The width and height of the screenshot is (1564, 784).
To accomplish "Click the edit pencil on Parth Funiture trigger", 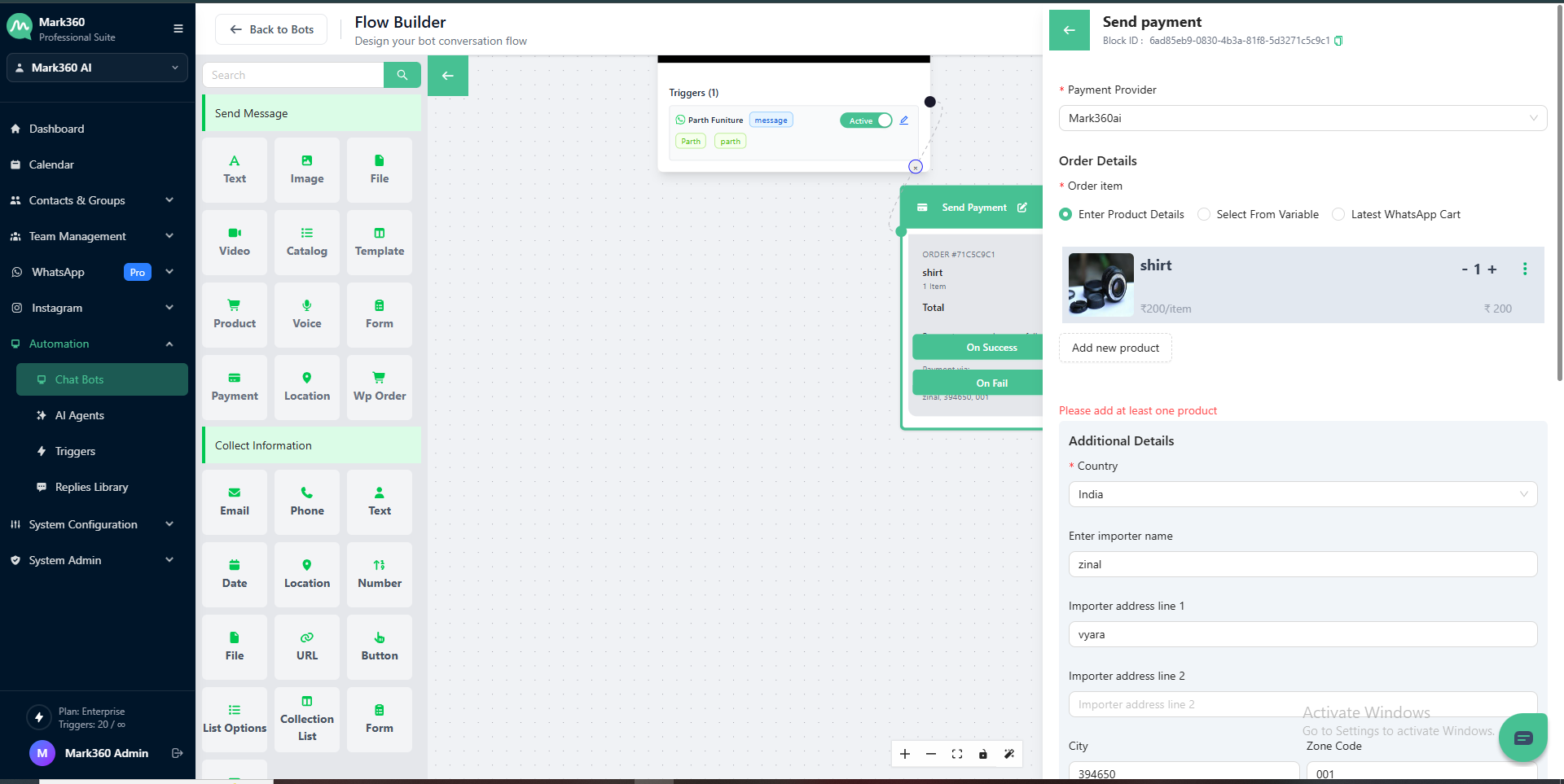I will (903, 120).
